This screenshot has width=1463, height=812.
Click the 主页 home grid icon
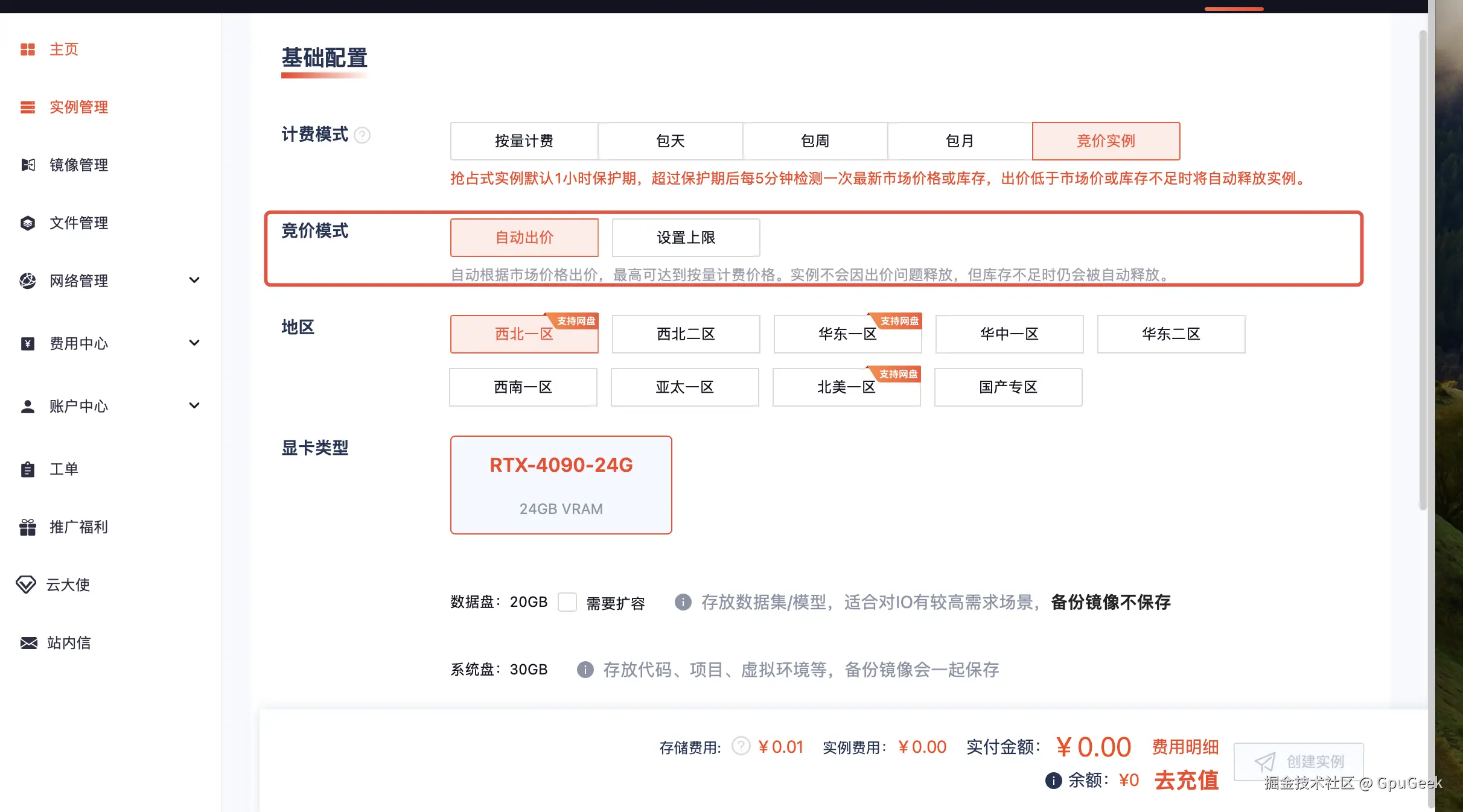pos(28,49)
